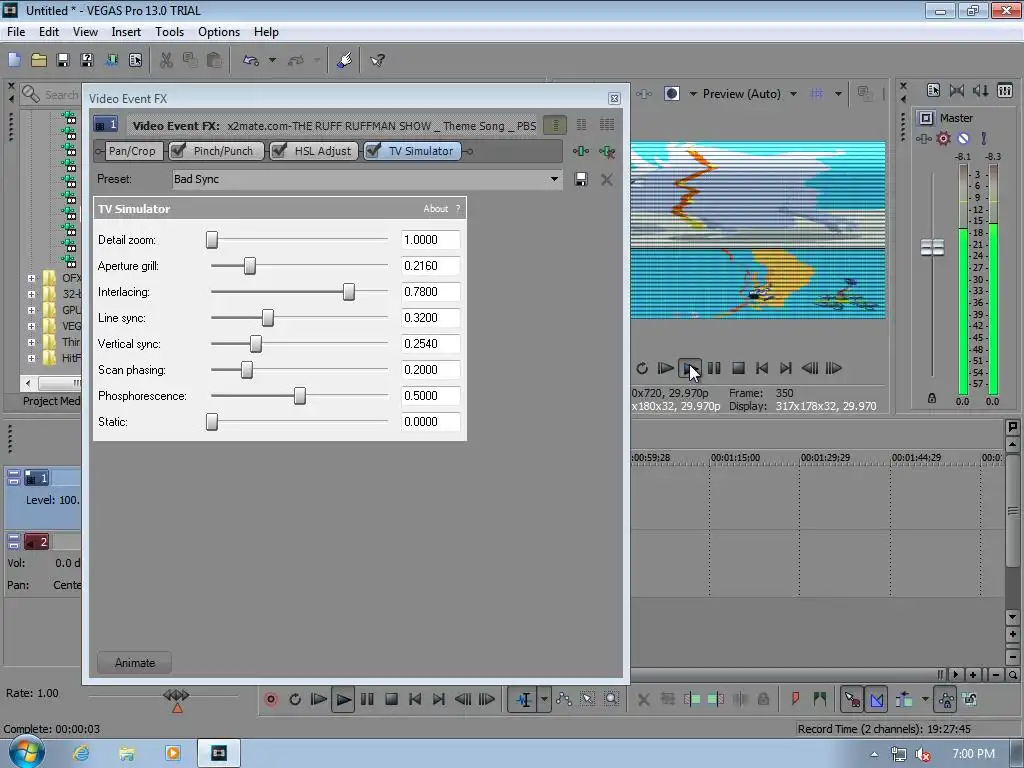1024x768 pixels.
Task: Save the preset with the disk icon
Action: click(581, 179)
